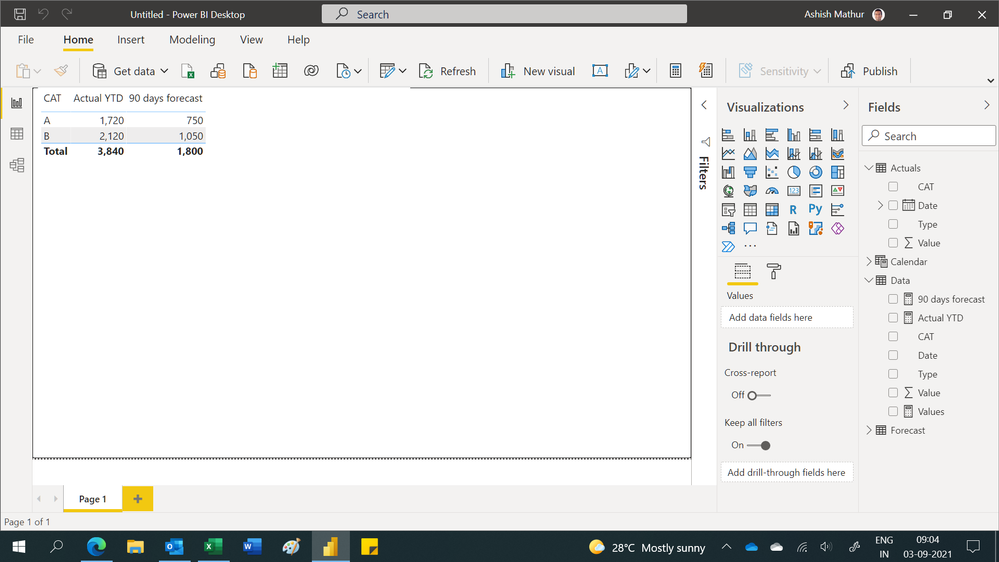Check the Actual YTD measure
Viewport: 999px width, 562px height.
click(893, 318)
